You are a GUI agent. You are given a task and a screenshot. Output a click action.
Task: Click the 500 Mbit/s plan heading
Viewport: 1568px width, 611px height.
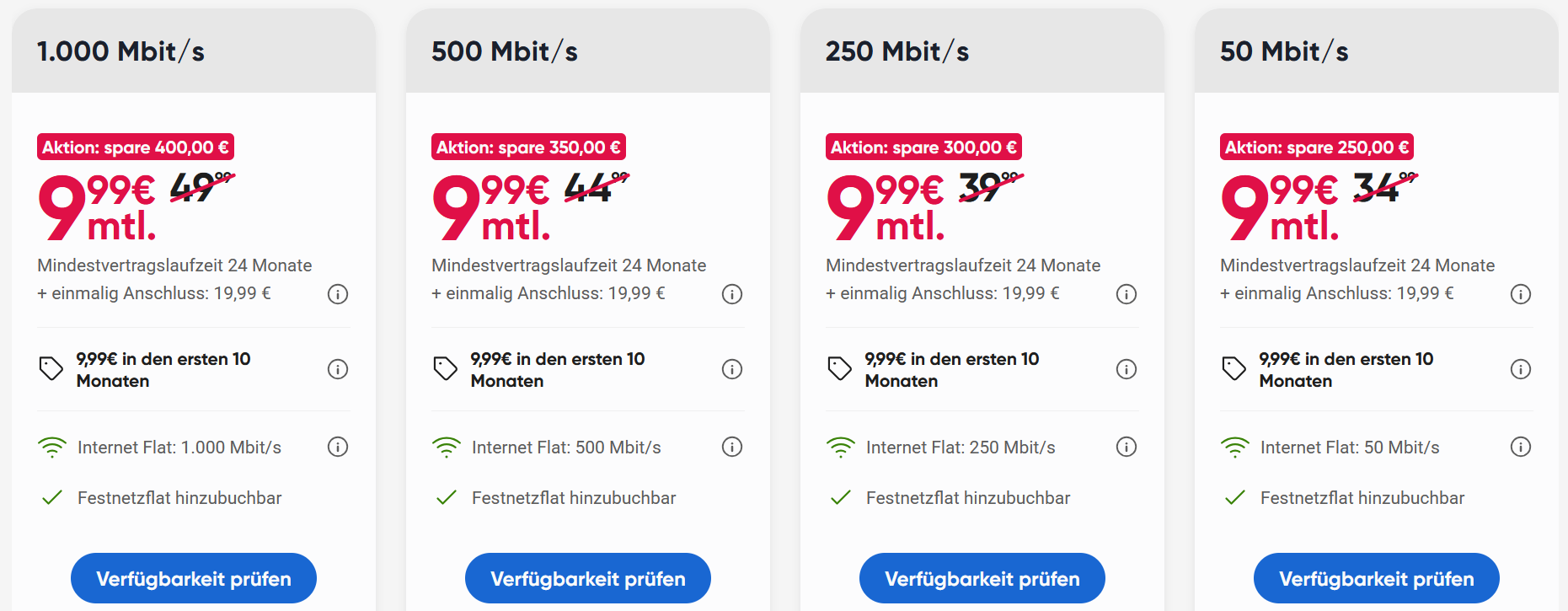tap(505, 51)
